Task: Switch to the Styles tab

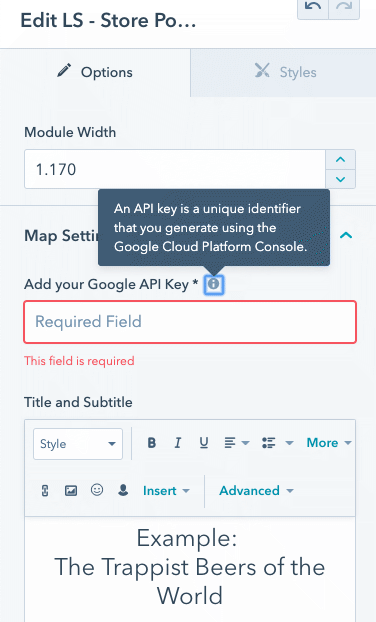Action: pos(283,73)
